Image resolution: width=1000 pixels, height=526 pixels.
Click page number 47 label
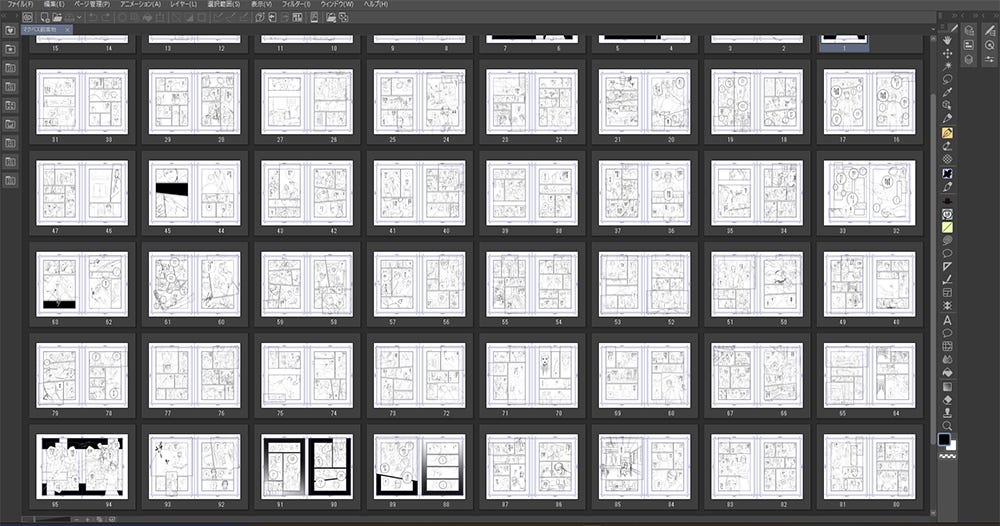click(x=55, y=231)
